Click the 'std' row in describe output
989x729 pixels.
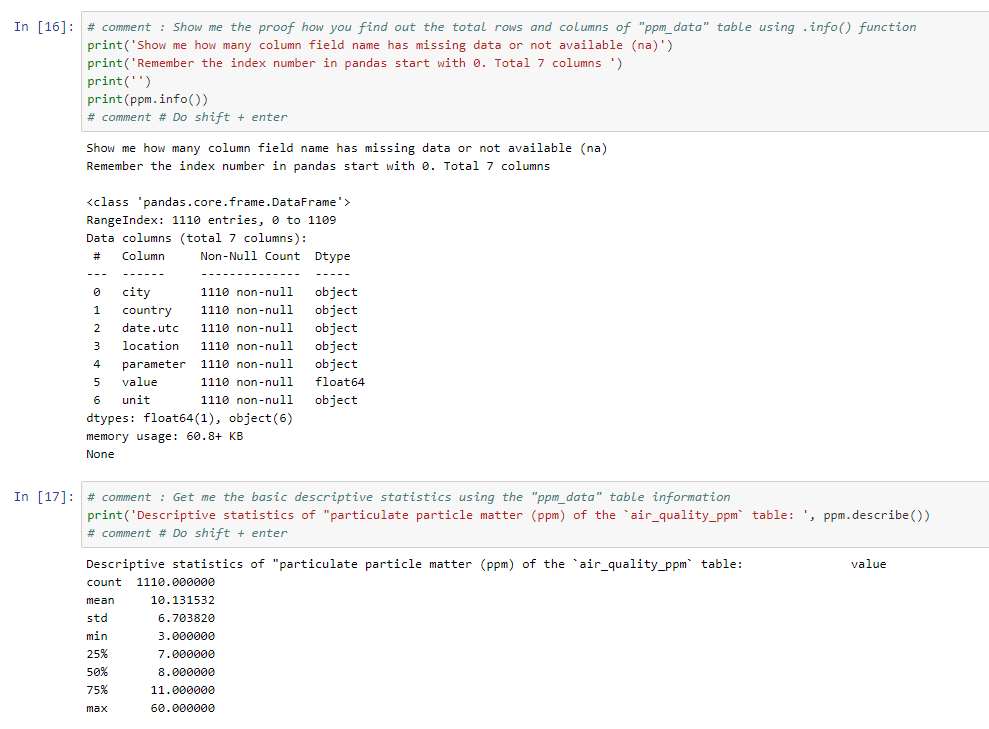(x=97, y=618)
